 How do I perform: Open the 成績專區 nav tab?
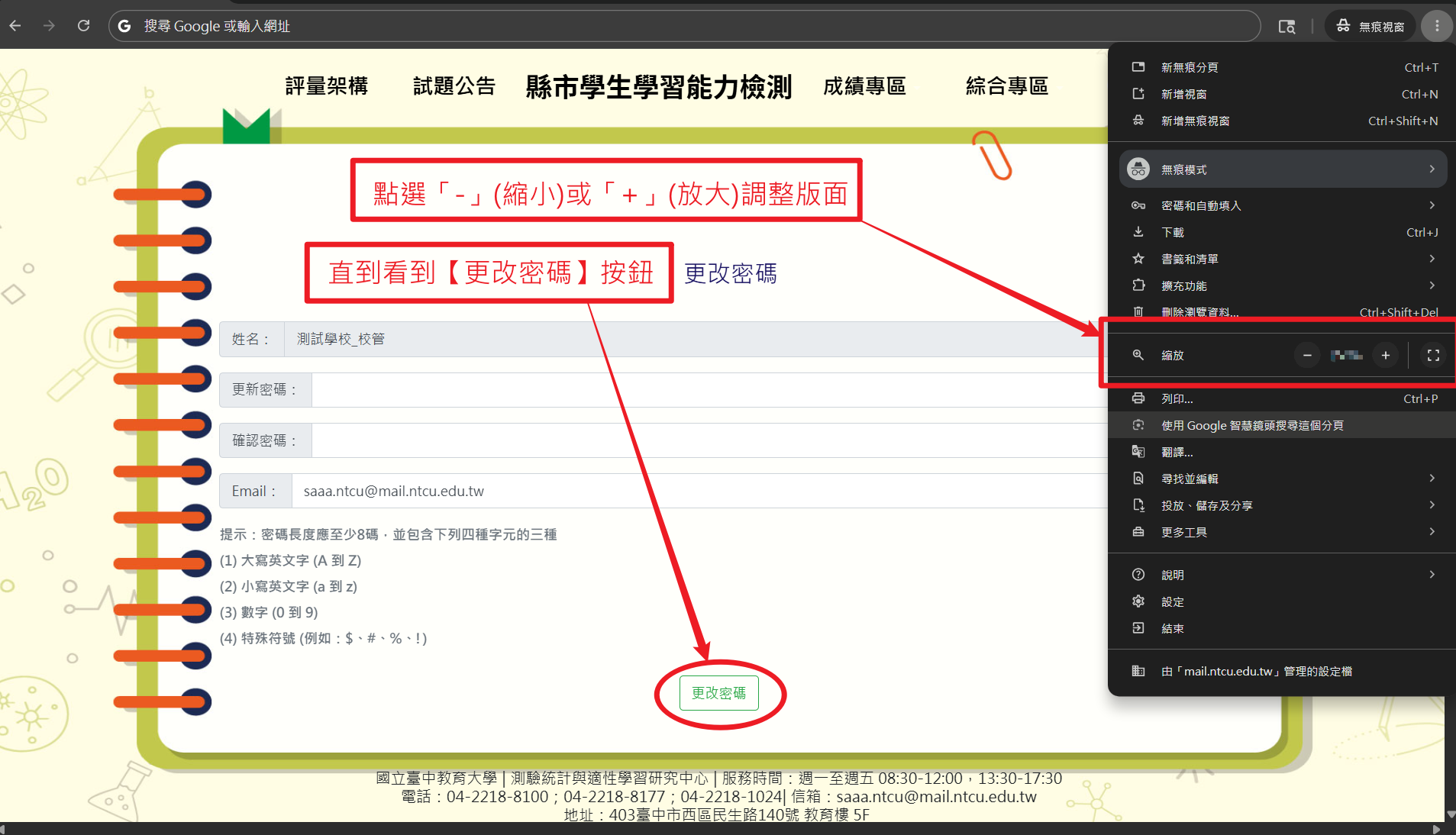(864, 86)
